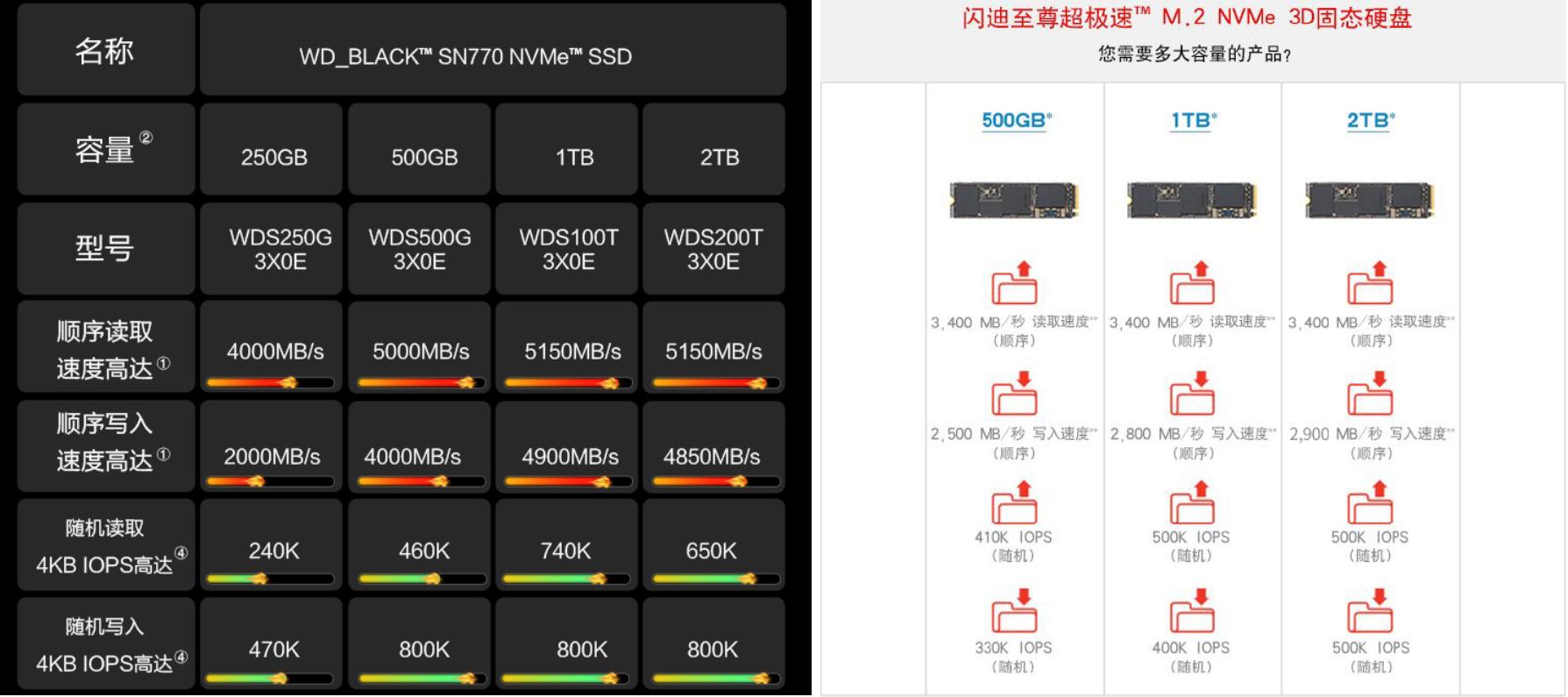
Task: Click the 1TB capacity link
Action: click(x=1194, y=120)
